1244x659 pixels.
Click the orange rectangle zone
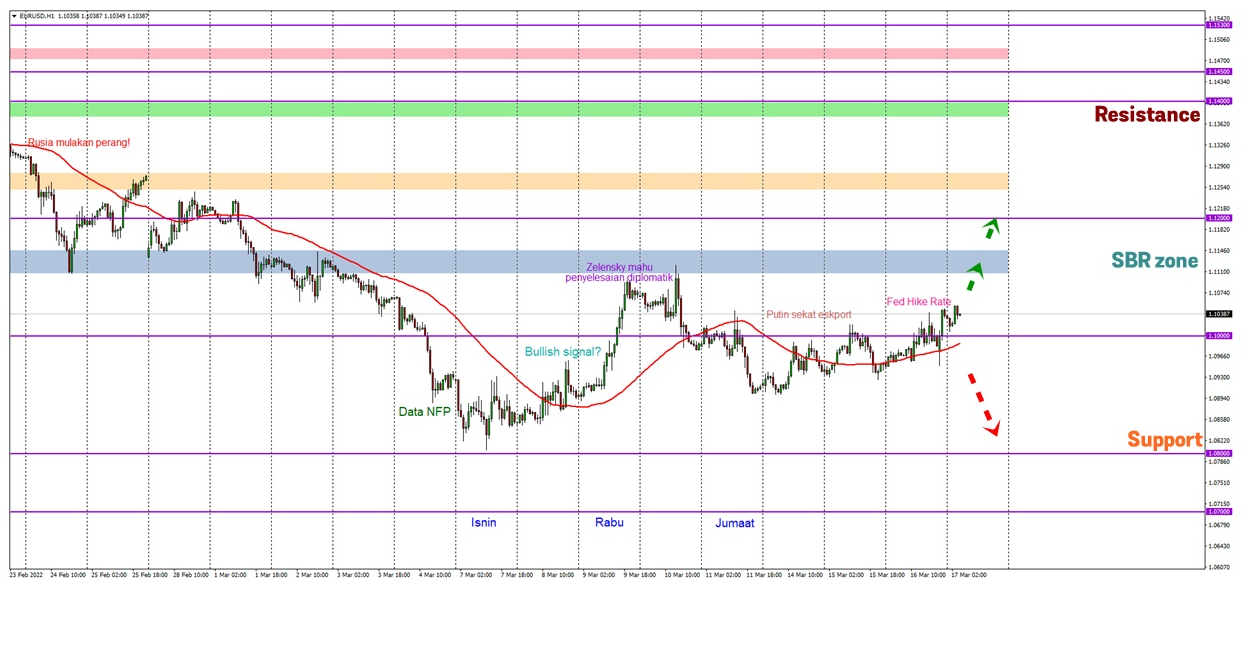click(508, 181)
